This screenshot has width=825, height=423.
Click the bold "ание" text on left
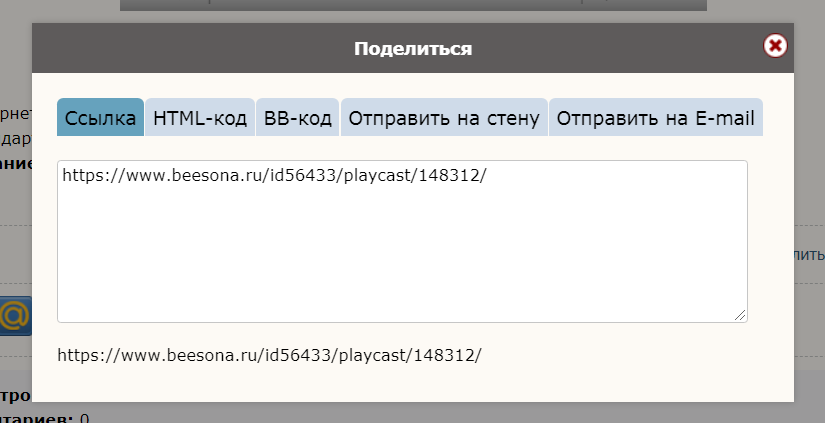coord(15,163)
